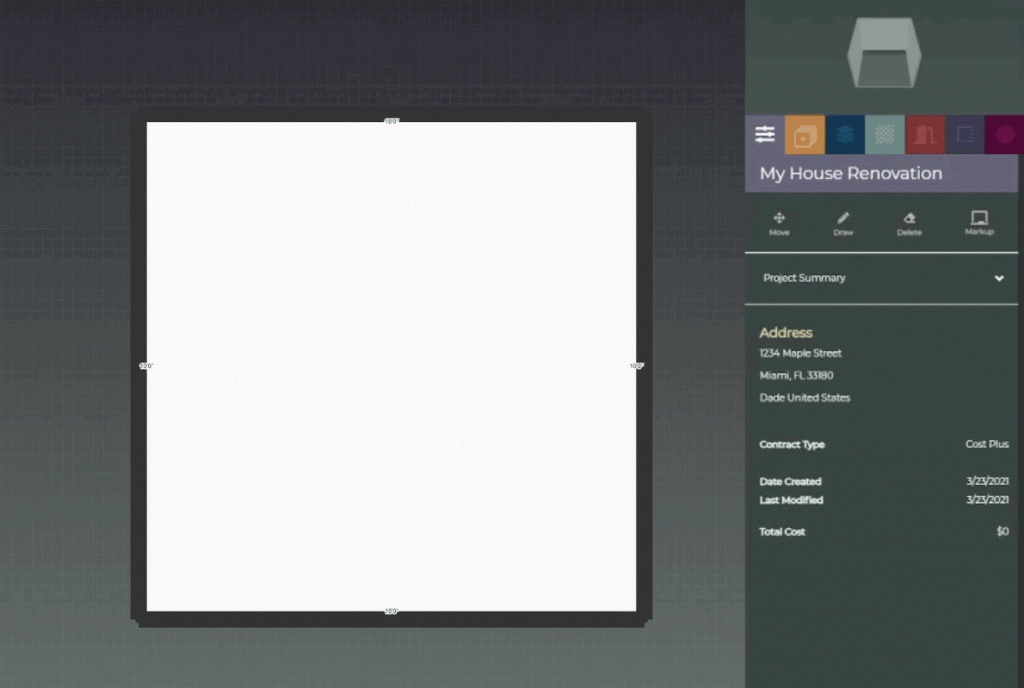Click the bottom wall dimension label

(392, 611)
